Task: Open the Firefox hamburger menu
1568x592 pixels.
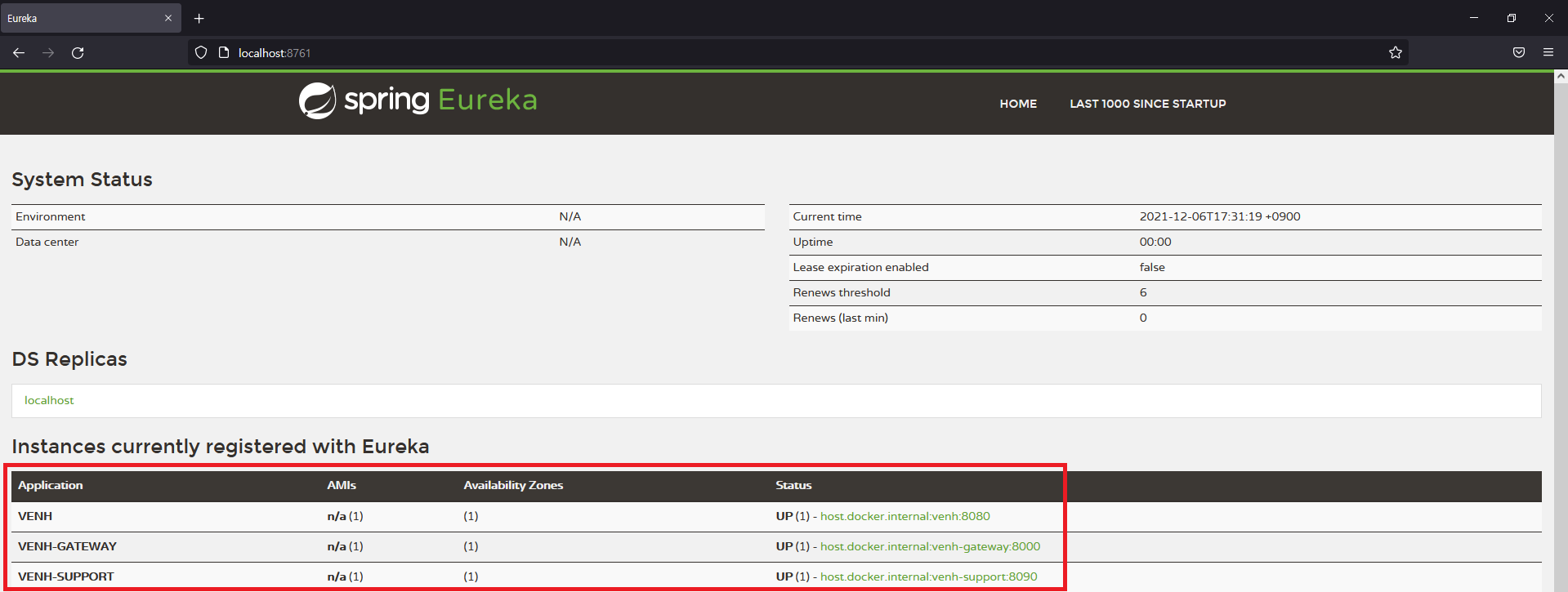Action: point(1548,53)
